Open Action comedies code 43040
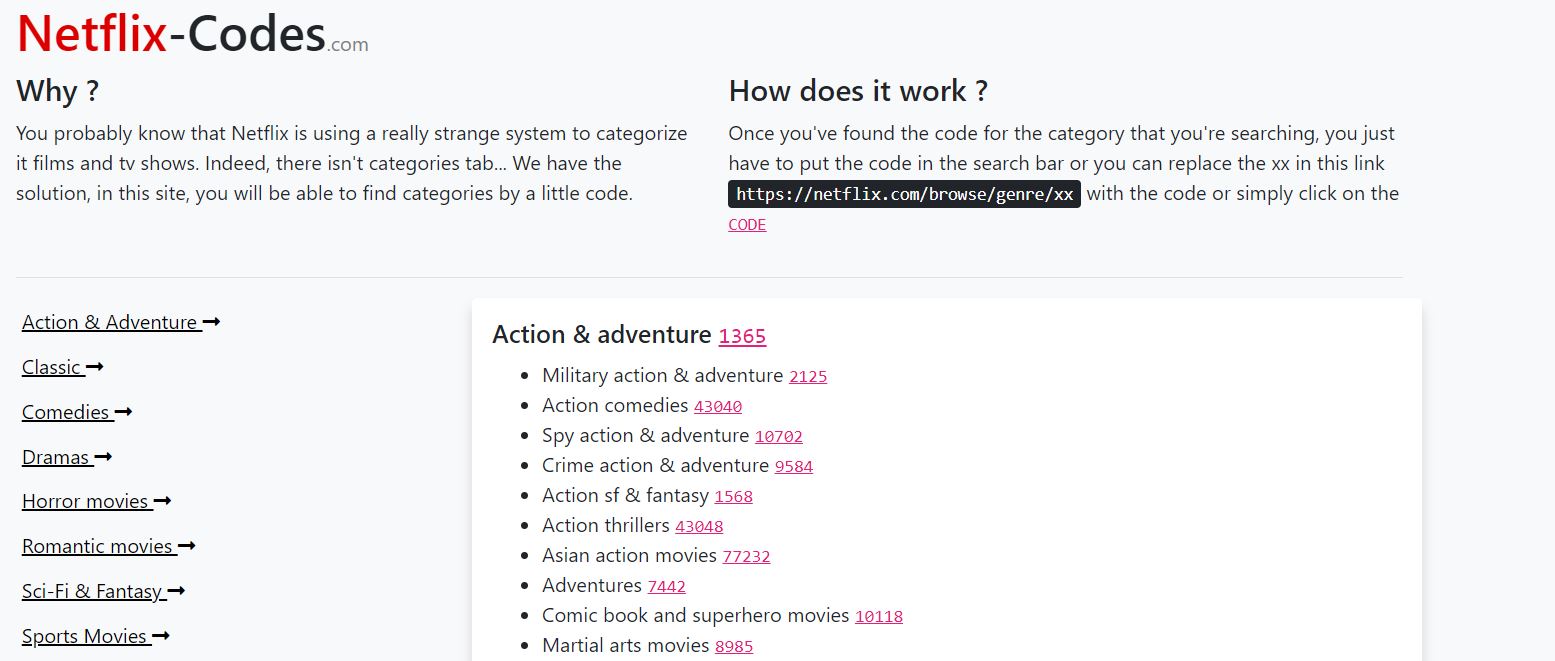 pos(718,407)
